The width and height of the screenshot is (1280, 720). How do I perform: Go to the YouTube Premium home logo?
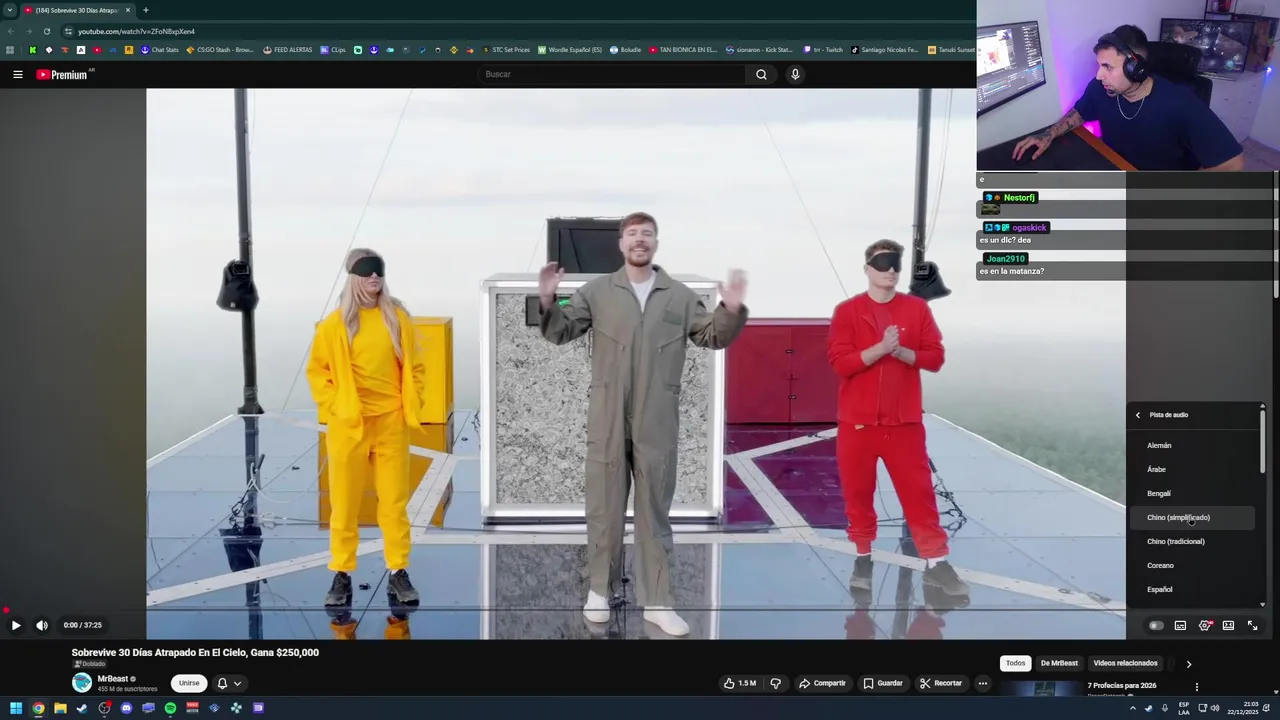pyautogui.click(x=64, y=74)
